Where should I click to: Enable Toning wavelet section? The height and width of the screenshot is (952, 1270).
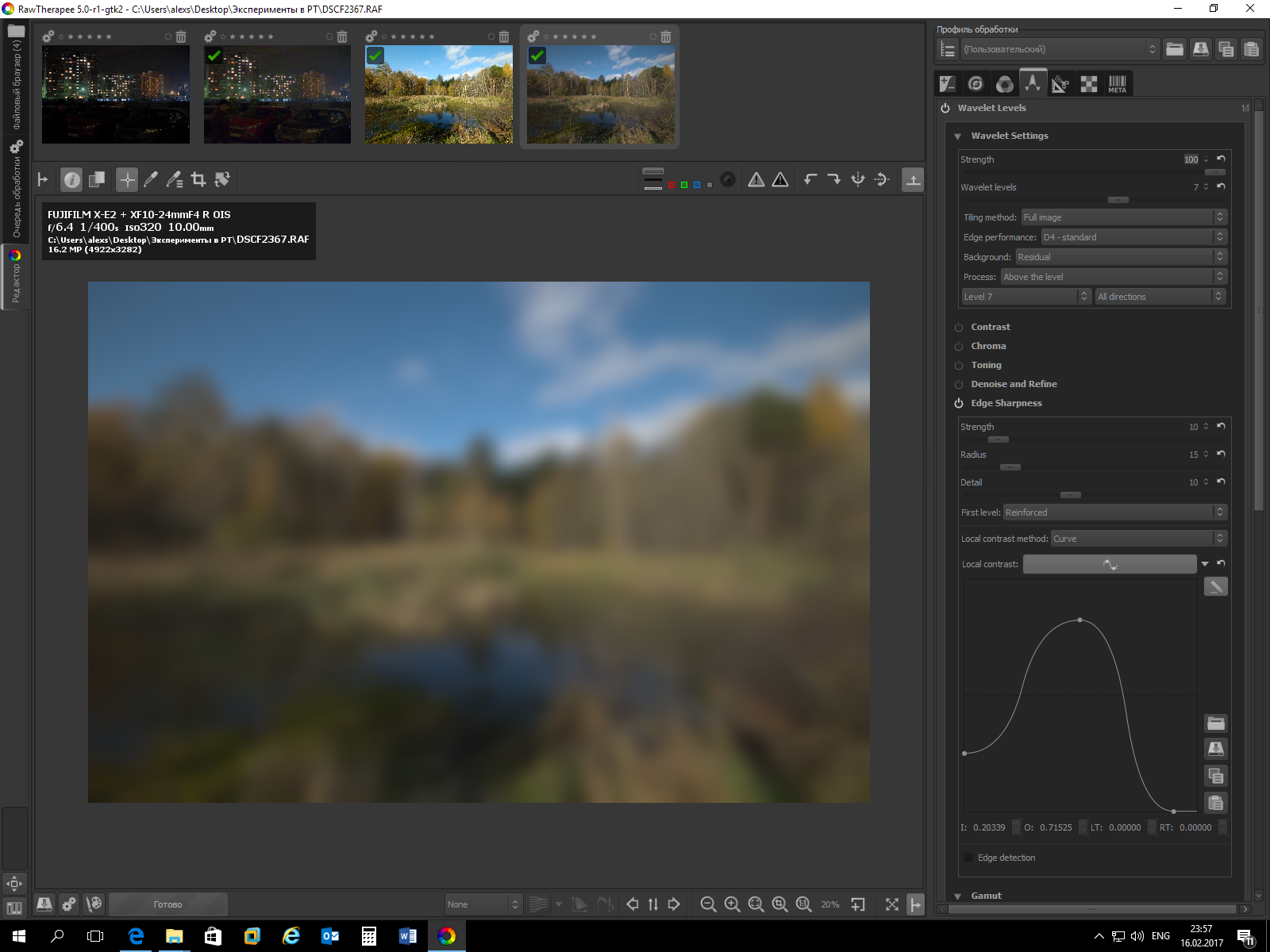click(959, 366)
